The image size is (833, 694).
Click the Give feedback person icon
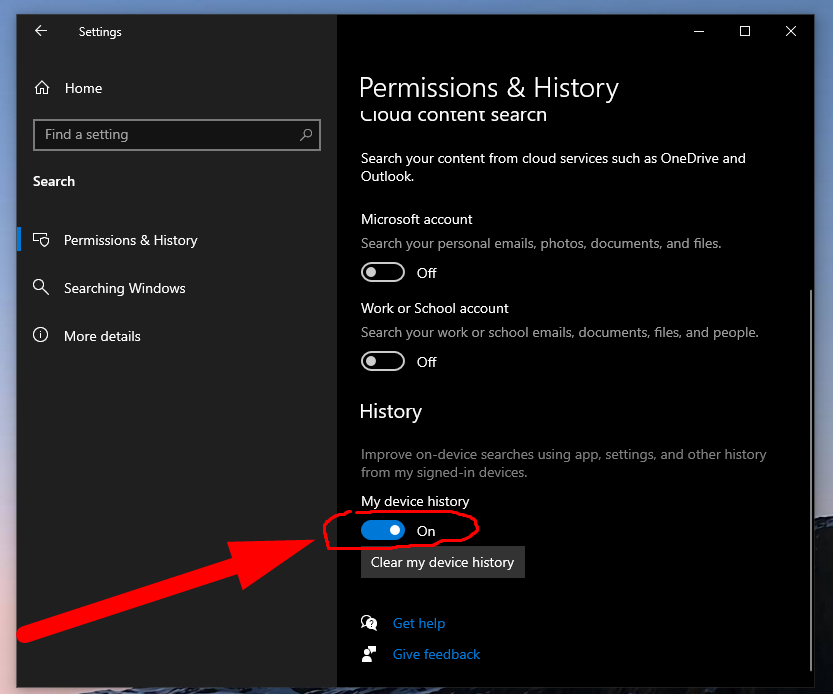(370, 654)
